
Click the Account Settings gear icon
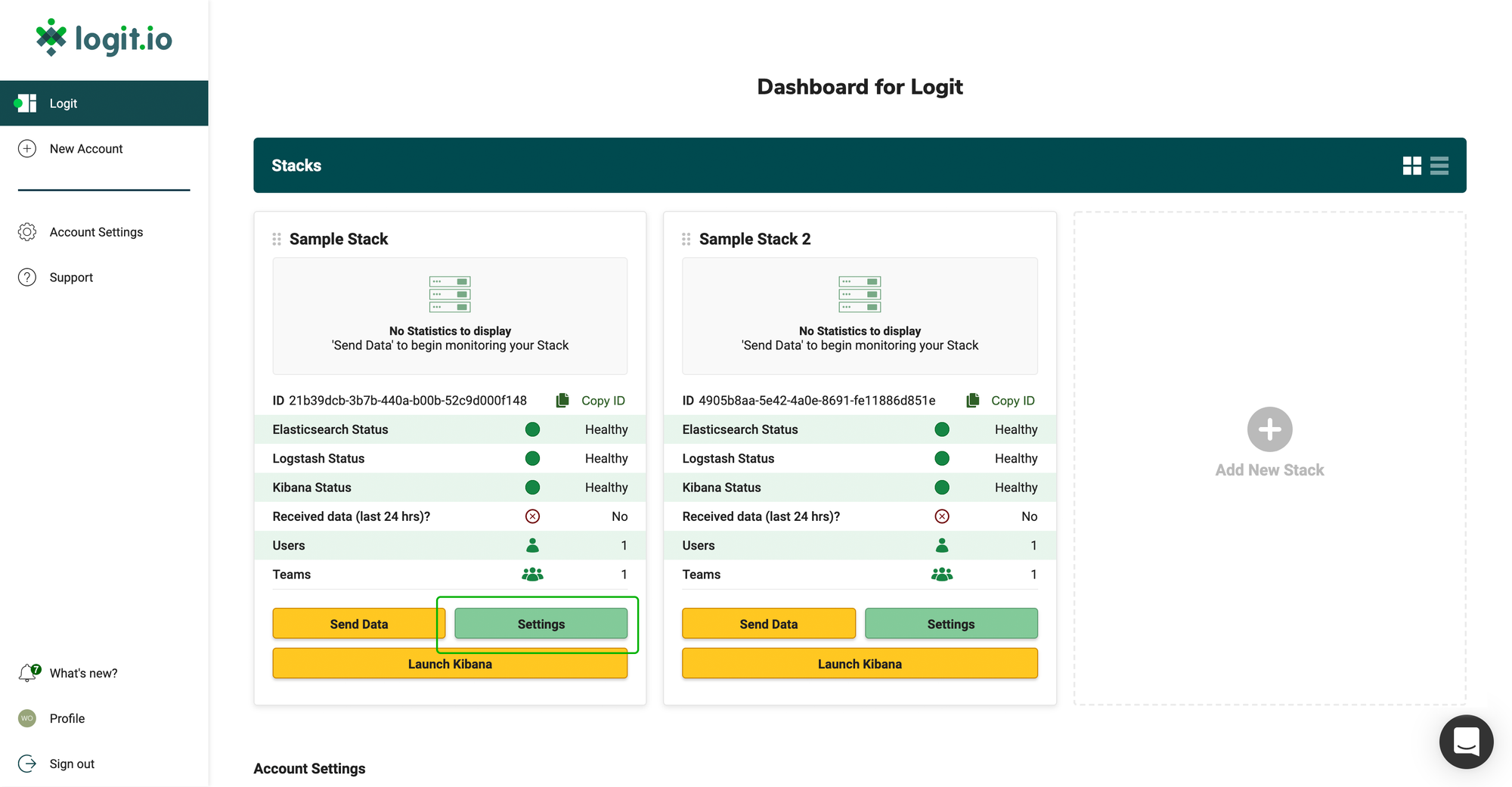[27, 232]
